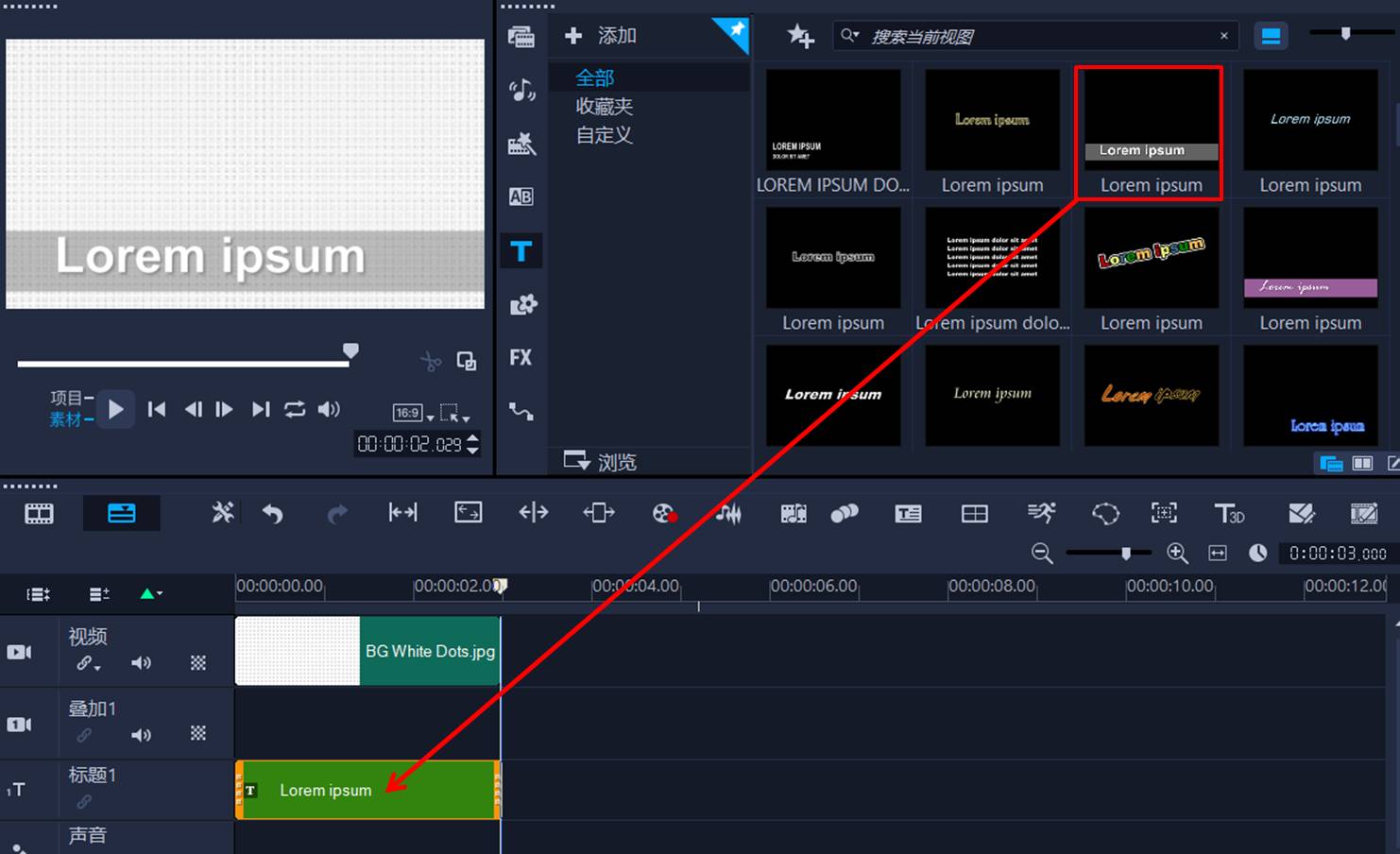Open the sound mixer icon
This screenshot has width=1400, height=854.
pos(728,513)
